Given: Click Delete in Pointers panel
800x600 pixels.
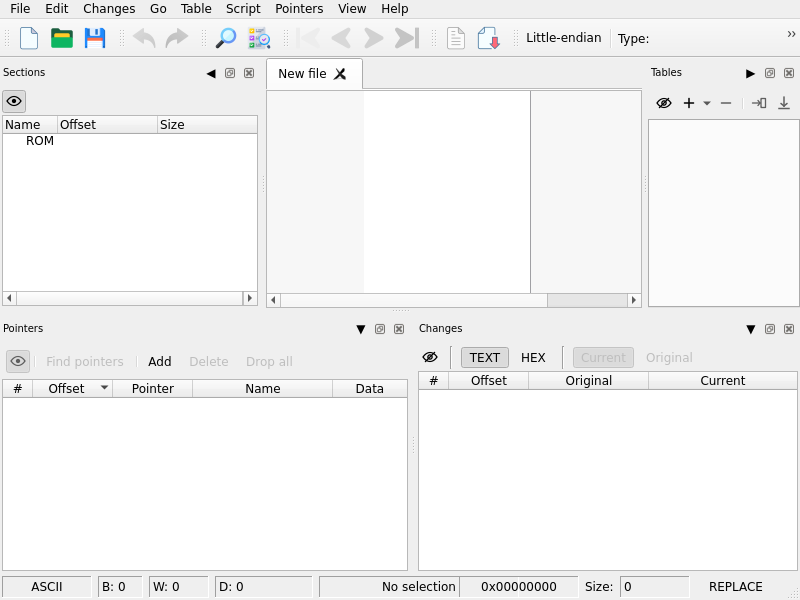Looking at the screenshot, I should pos(209,361).
